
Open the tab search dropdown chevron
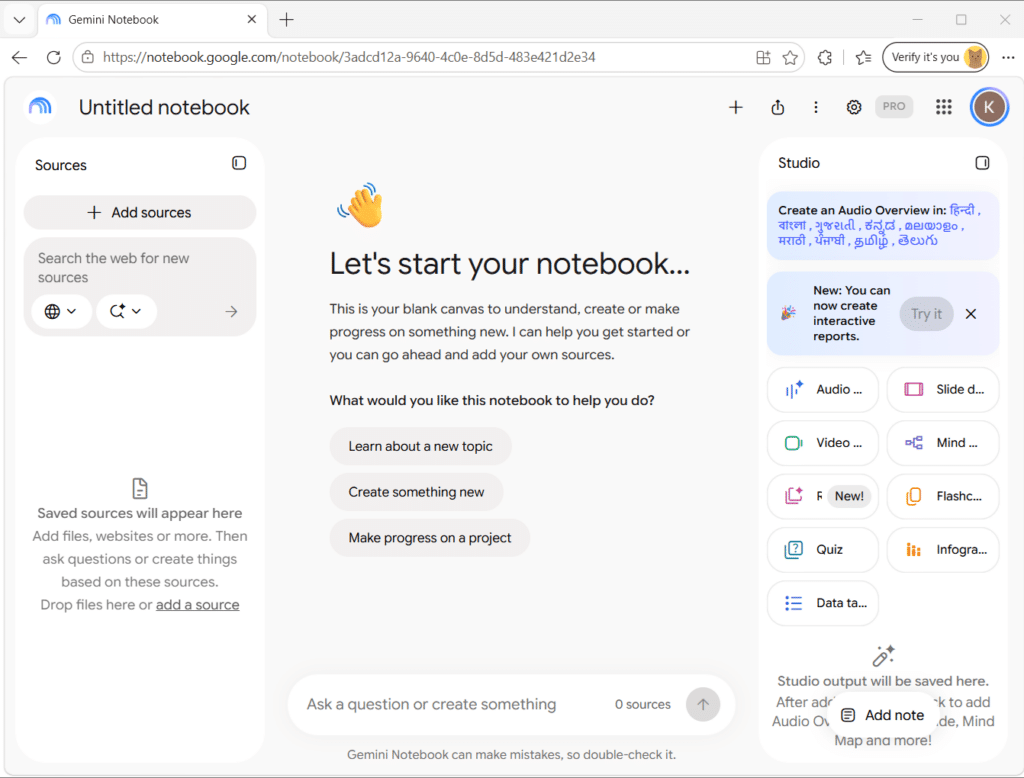coord(20,20)
